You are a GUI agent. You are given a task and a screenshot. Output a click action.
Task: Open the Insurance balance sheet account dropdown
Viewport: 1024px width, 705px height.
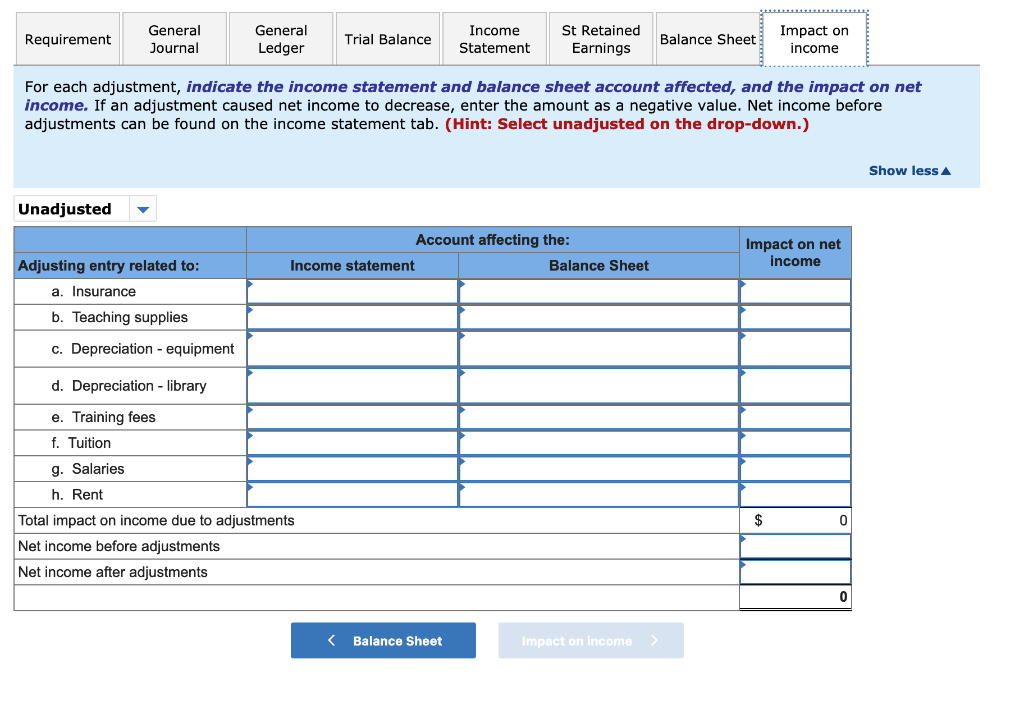pos(463,285)
